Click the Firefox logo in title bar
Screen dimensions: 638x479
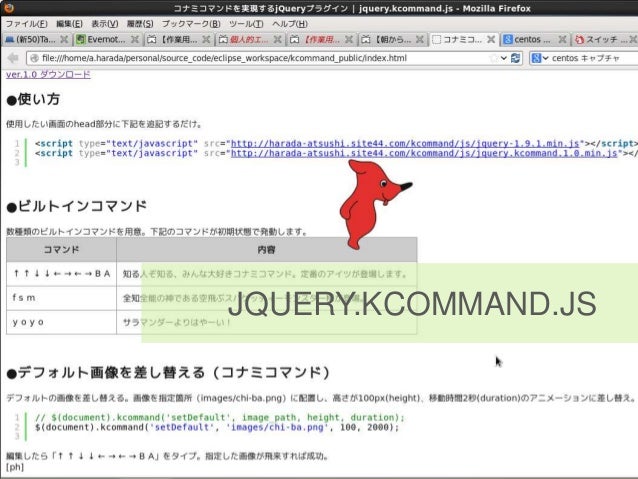click(x=9, y=8)
